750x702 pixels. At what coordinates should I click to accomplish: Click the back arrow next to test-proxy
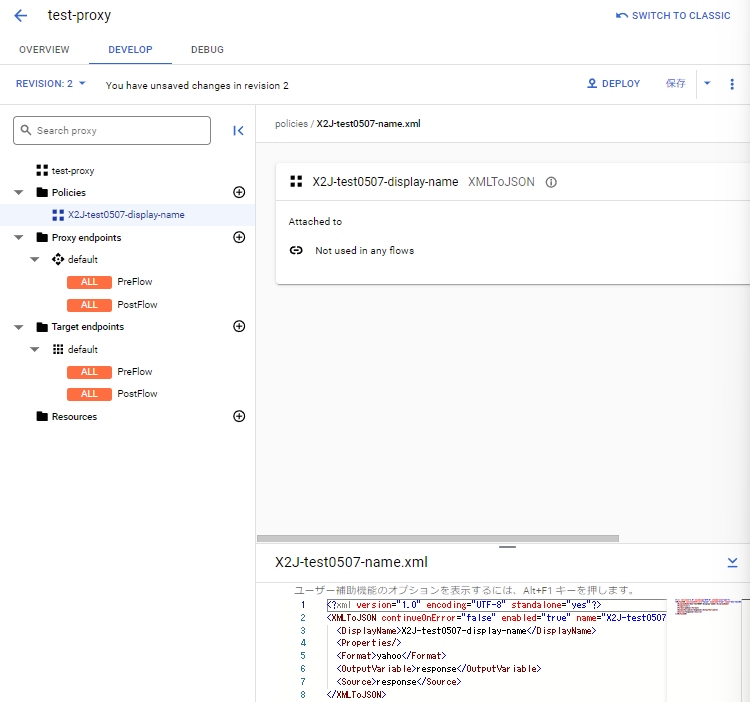click(21, 16)
